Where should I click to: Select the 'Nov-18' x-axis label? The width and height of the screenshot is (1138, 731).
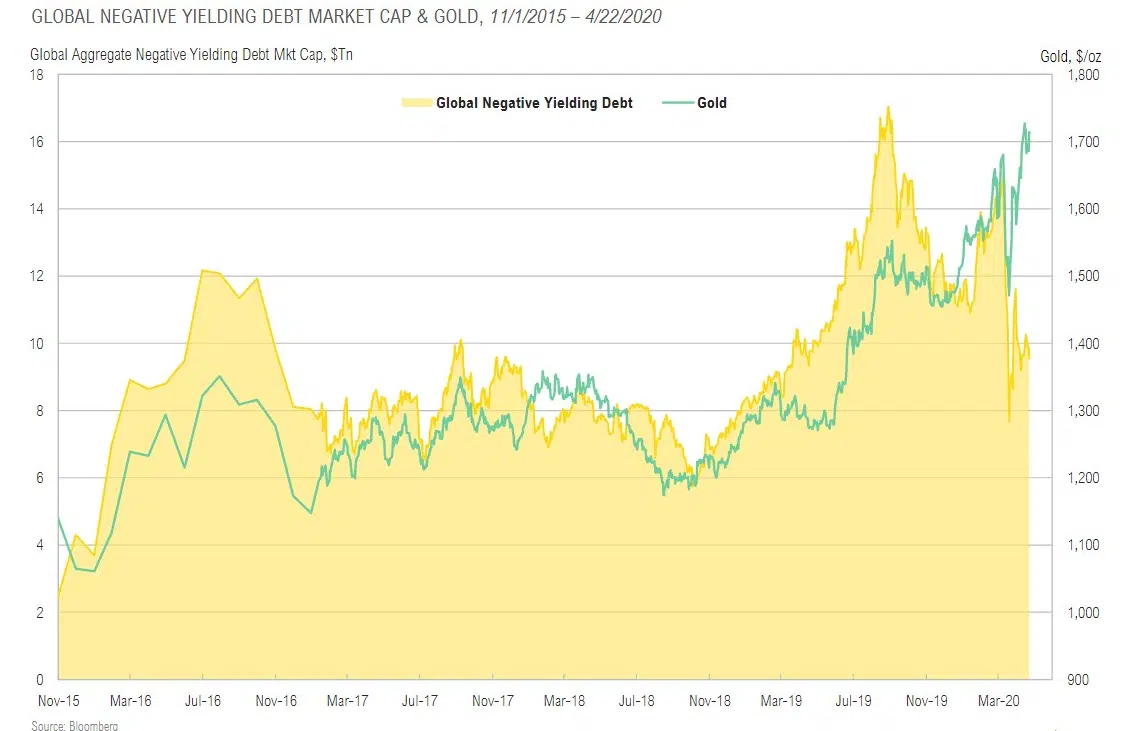pos(710,699)
